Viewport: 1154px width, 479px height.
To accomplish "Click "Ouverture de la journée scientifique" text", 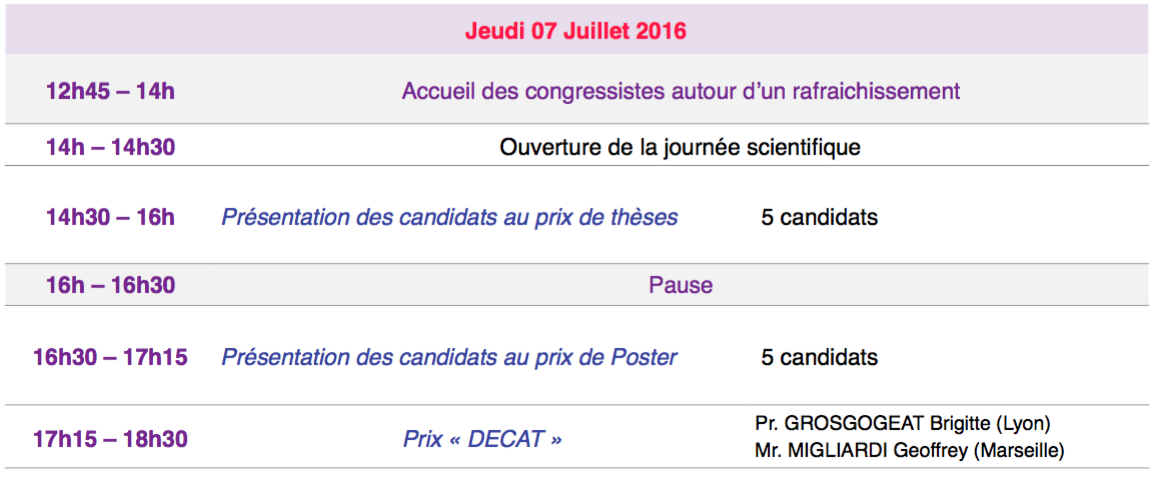I will pos(680,148).
